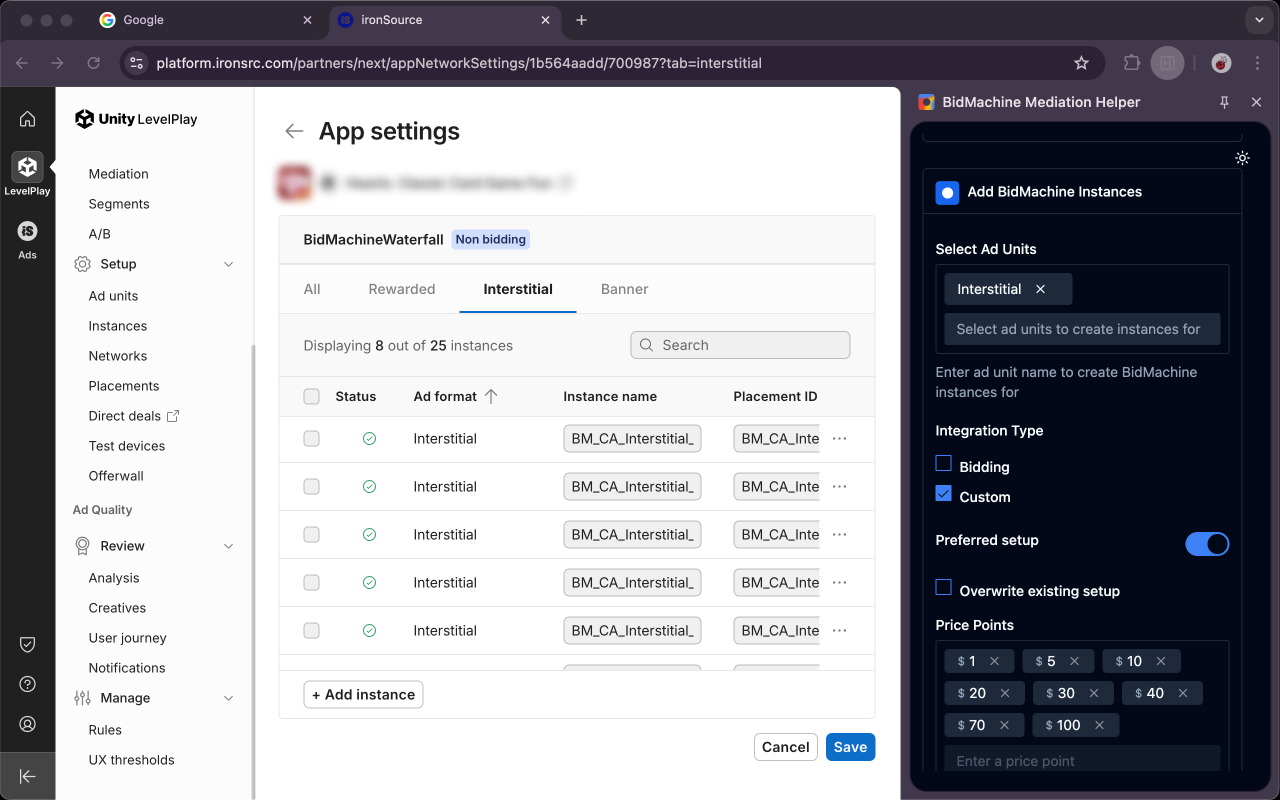Image resolution: width=1280 pixels, height=800 pixels.
Task: Turn off the Preferred setup toggle
Action: (1207, 544)
